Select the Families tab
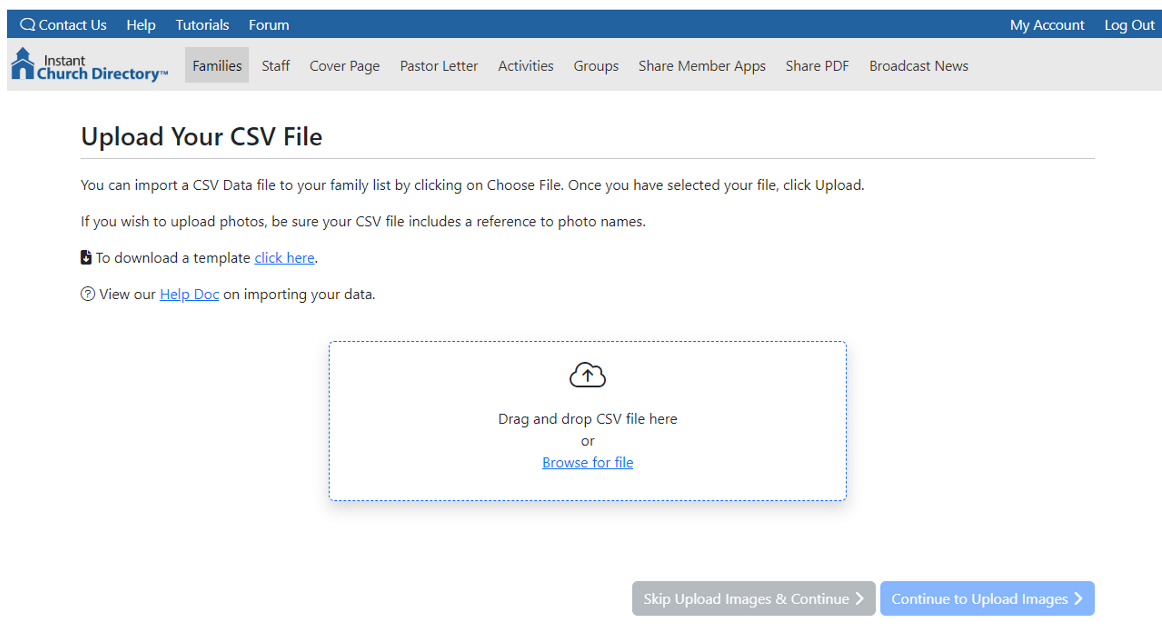This screenshot has width=1162, height=635. 217,65
